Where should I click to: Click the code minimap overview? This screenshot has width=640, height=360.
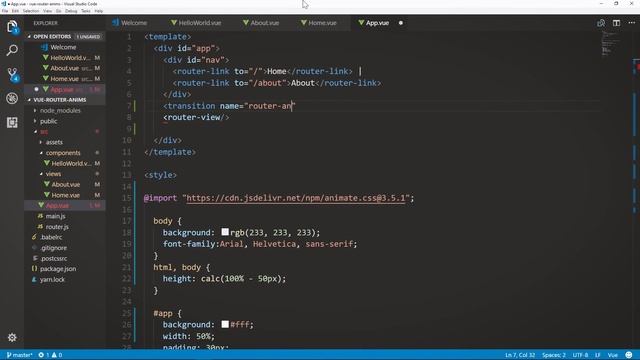click(x=610, y=43)
